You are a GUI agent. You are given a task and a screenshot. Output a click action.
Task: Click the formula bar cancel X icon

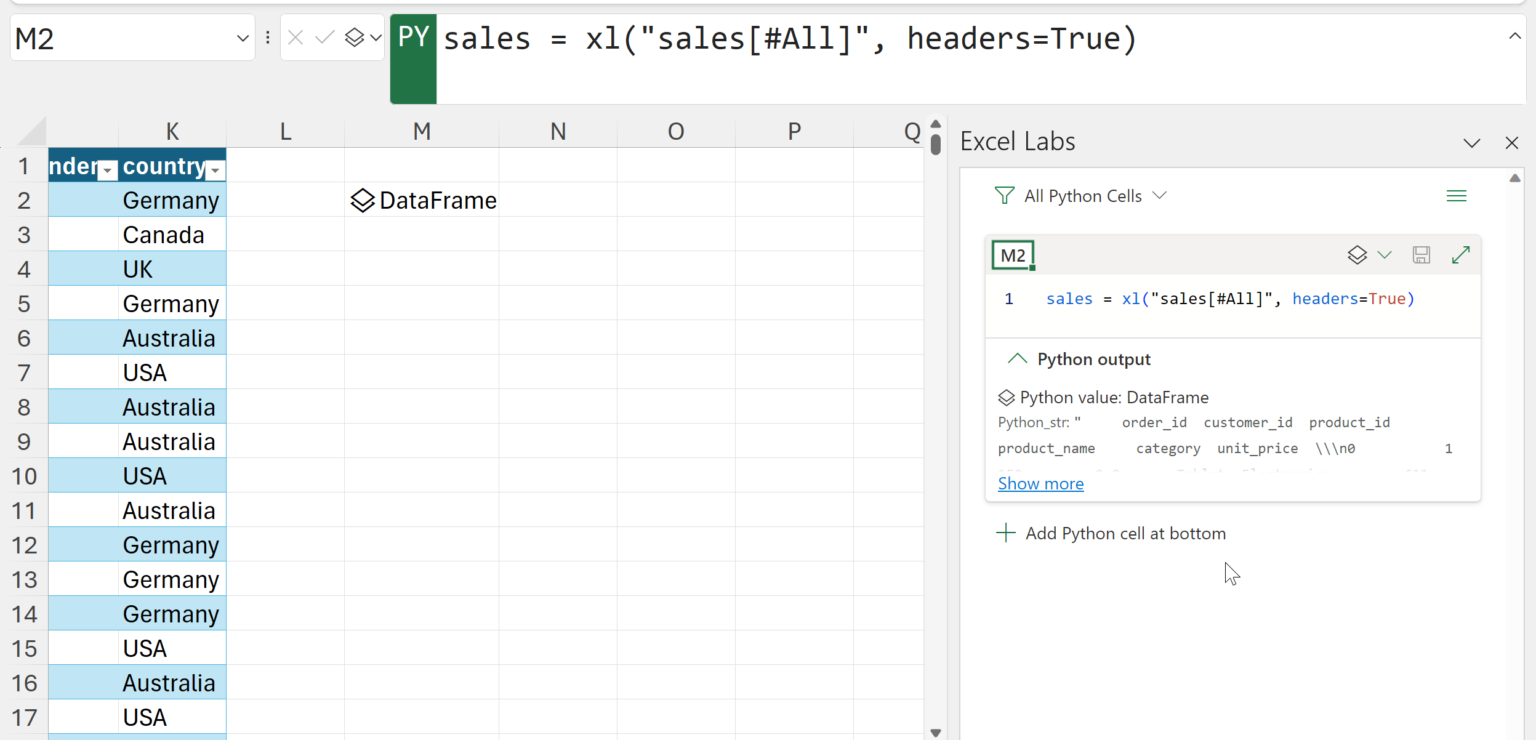(295, 38)
